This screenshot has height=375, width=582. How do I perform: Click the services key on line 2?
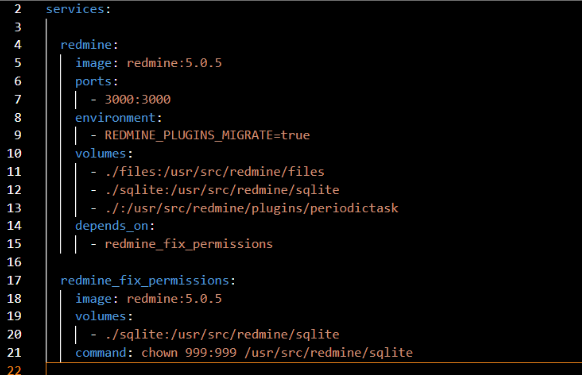75,9
